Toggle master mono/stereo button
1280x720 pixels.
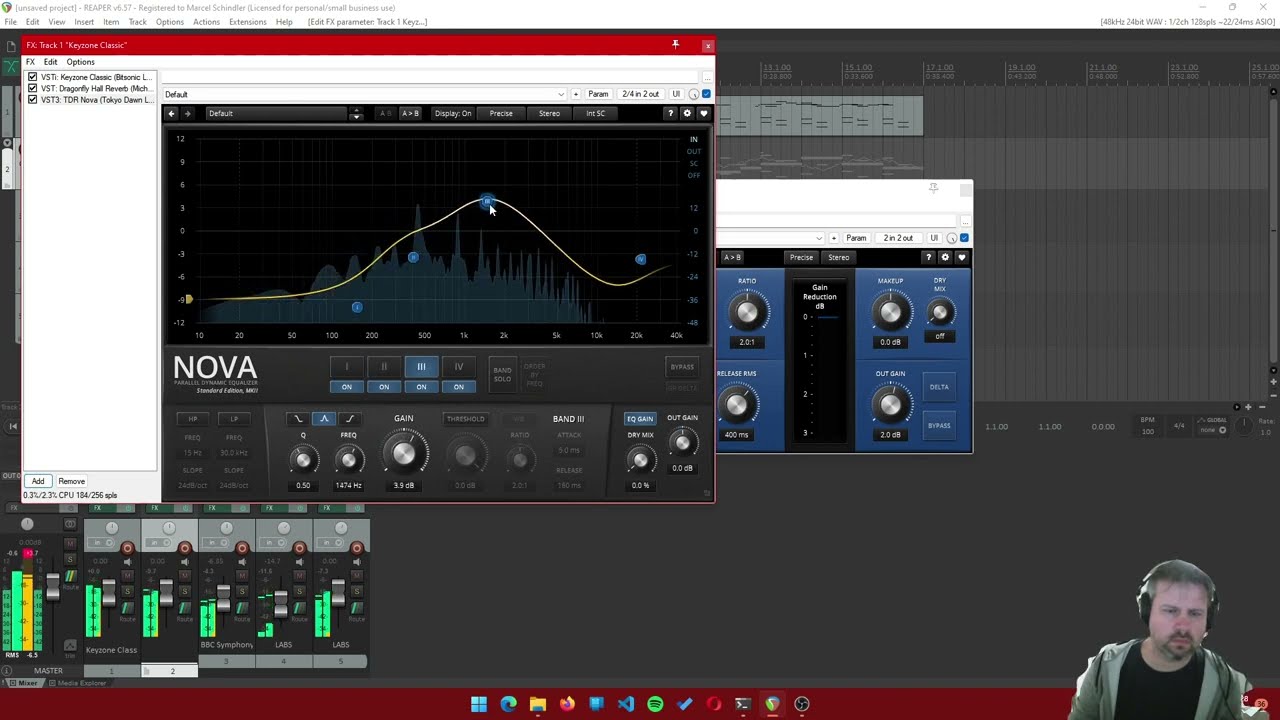(x=70, y=524)
